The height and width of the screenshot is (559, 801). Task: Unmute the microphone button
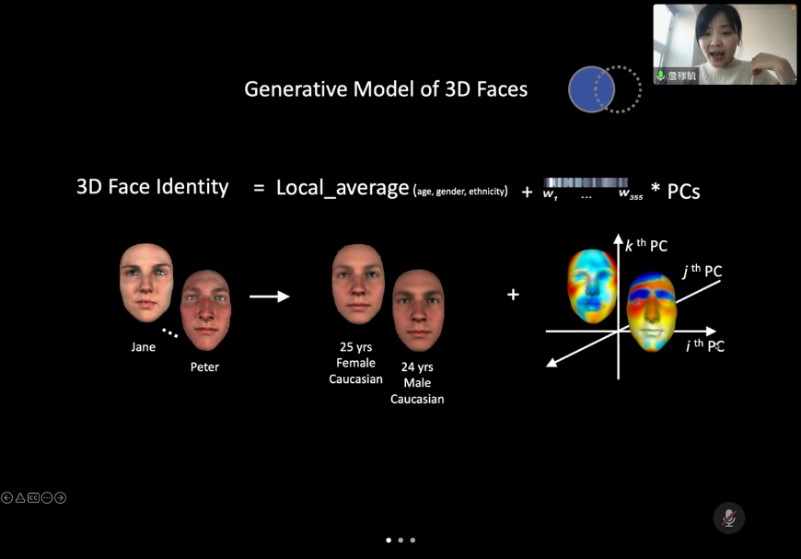(729, 517)
